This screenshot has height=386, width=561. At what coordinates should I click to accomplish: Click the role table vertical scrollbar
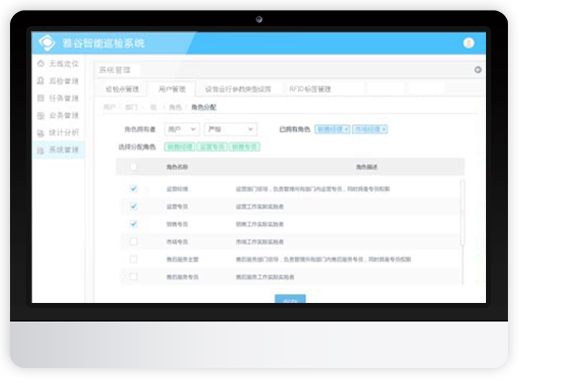click(x=462, y=213)
